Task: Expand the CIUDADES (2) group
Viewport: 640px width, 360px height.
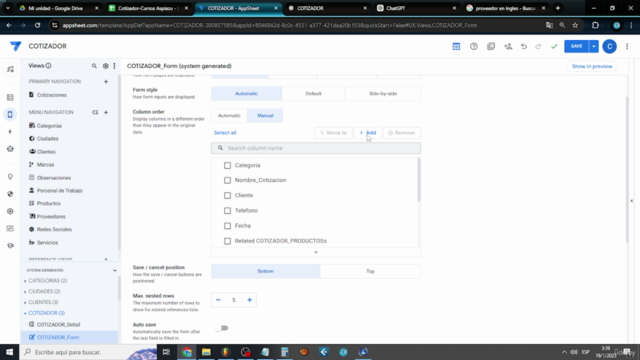Action: (x=25, y=292)
